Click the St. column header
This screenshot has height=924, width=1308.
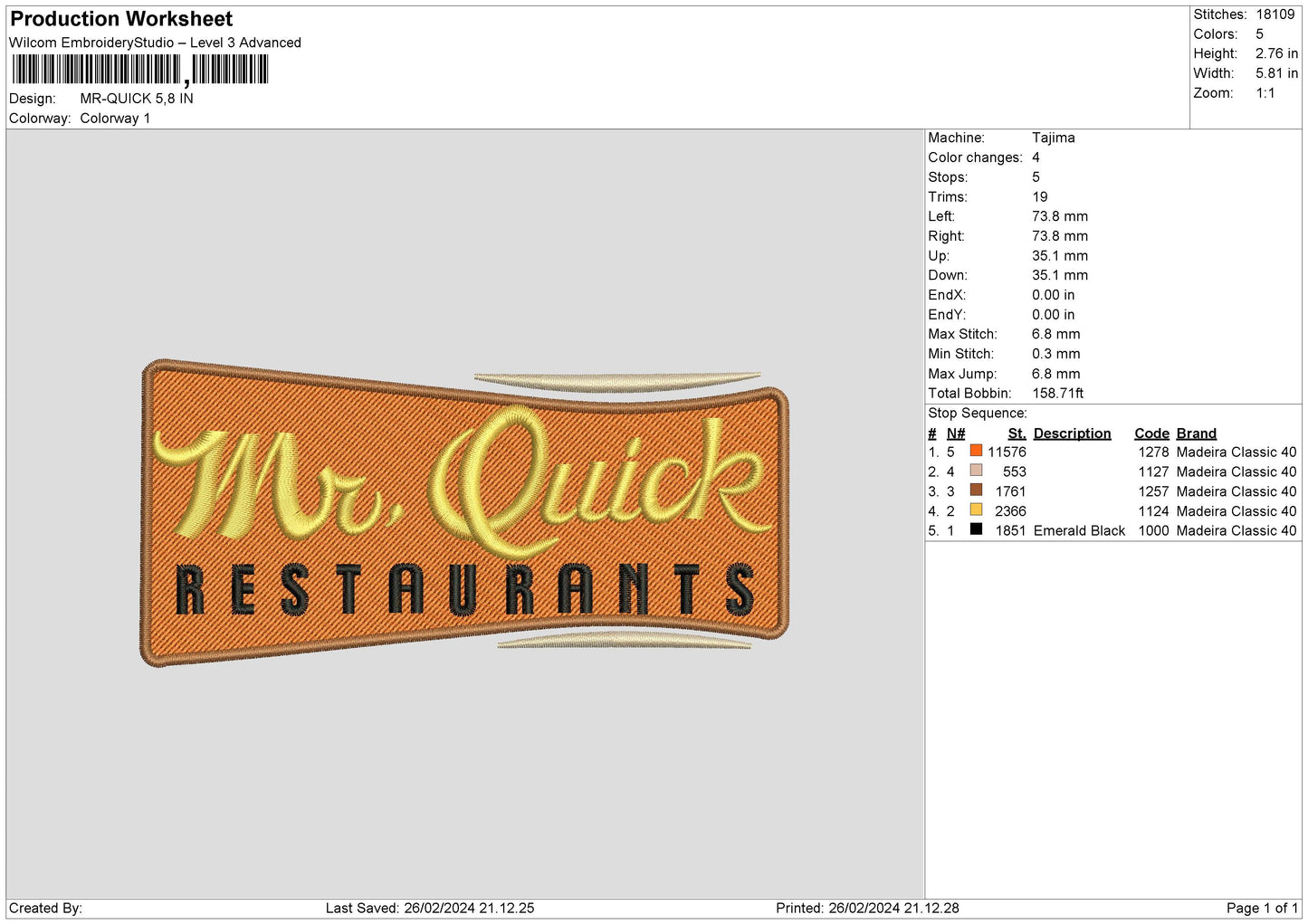click(1017, 433)
